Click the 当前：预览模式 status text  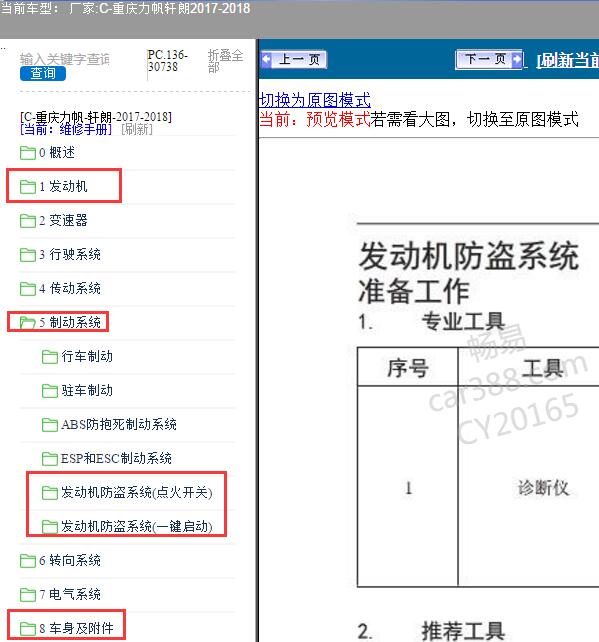click(314, 120)
